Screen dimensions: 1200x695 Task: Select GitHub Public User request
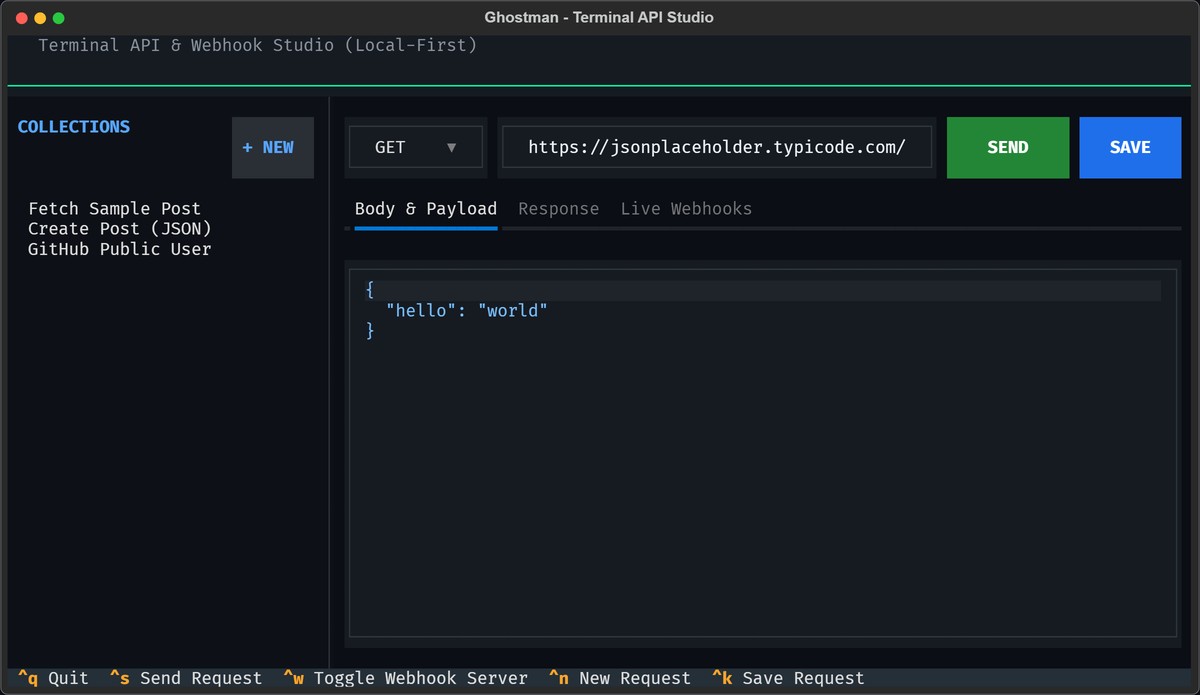120,249
